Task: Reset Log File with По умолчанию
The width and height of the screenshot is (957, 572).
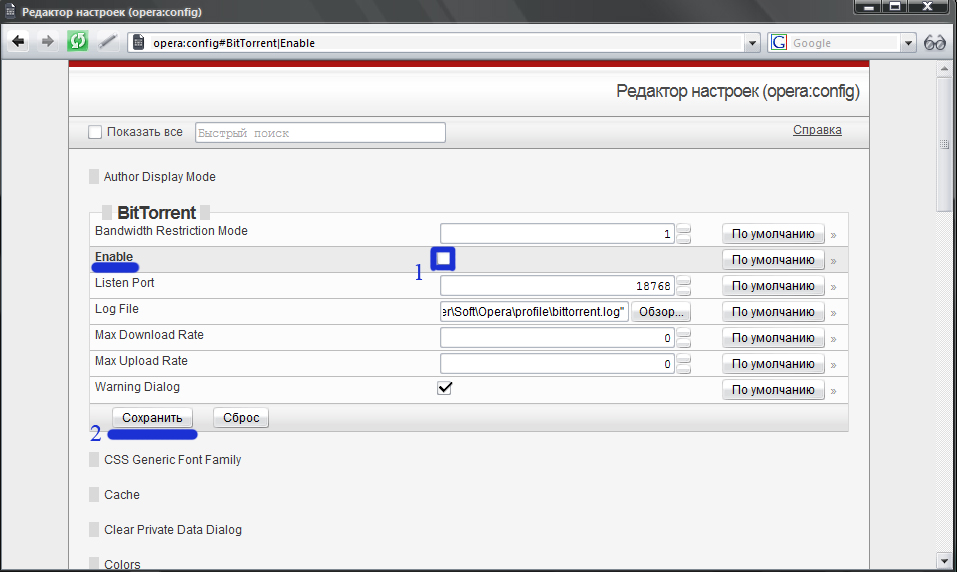Action: tap(773, 312)
